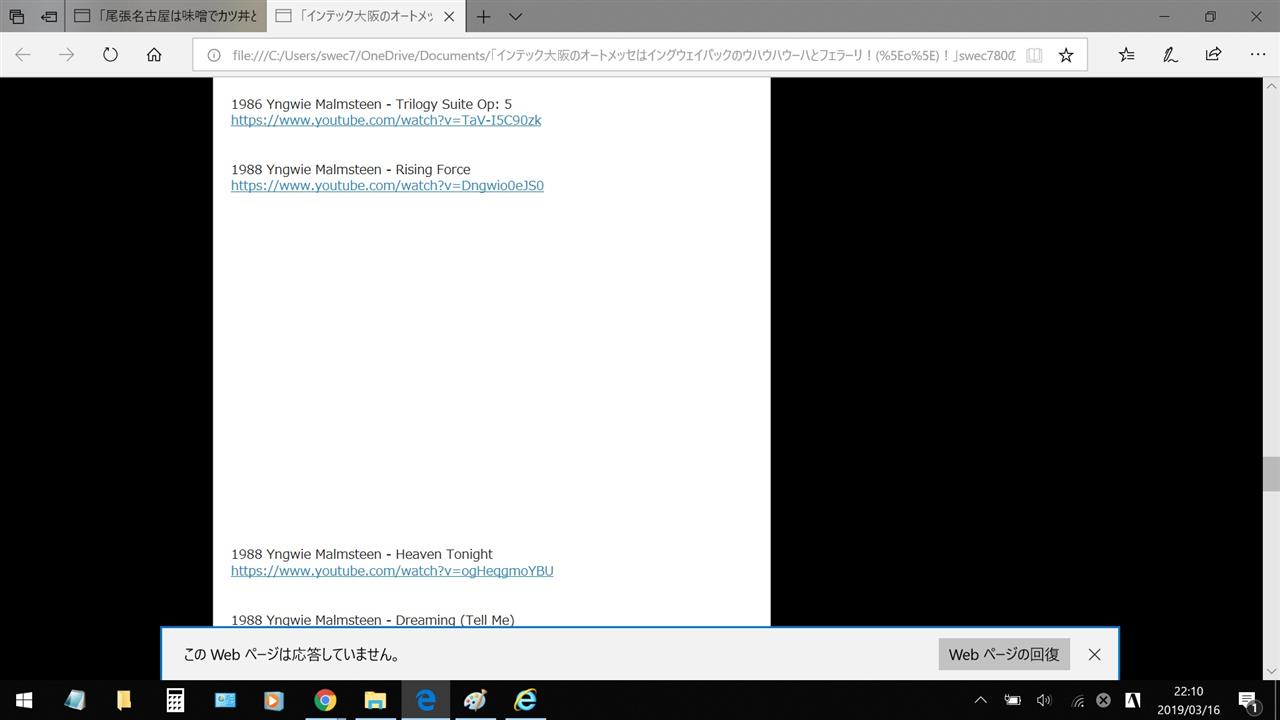Open the Heaven Tonight YouTube link
The width and height of the screenshot is (1280, 720).
392,571
